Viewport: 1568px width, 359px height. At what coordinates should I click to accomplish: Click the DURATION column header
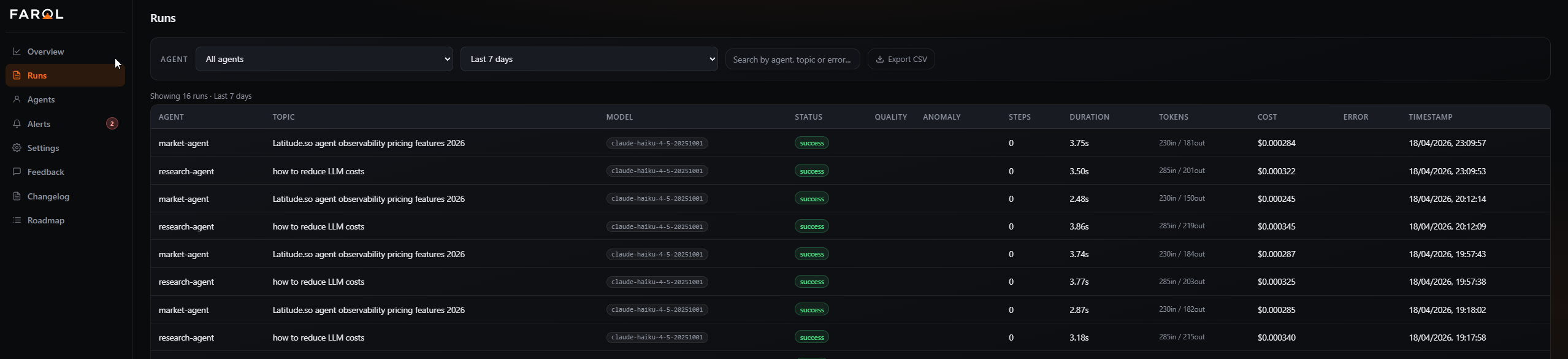(1090, 117)
